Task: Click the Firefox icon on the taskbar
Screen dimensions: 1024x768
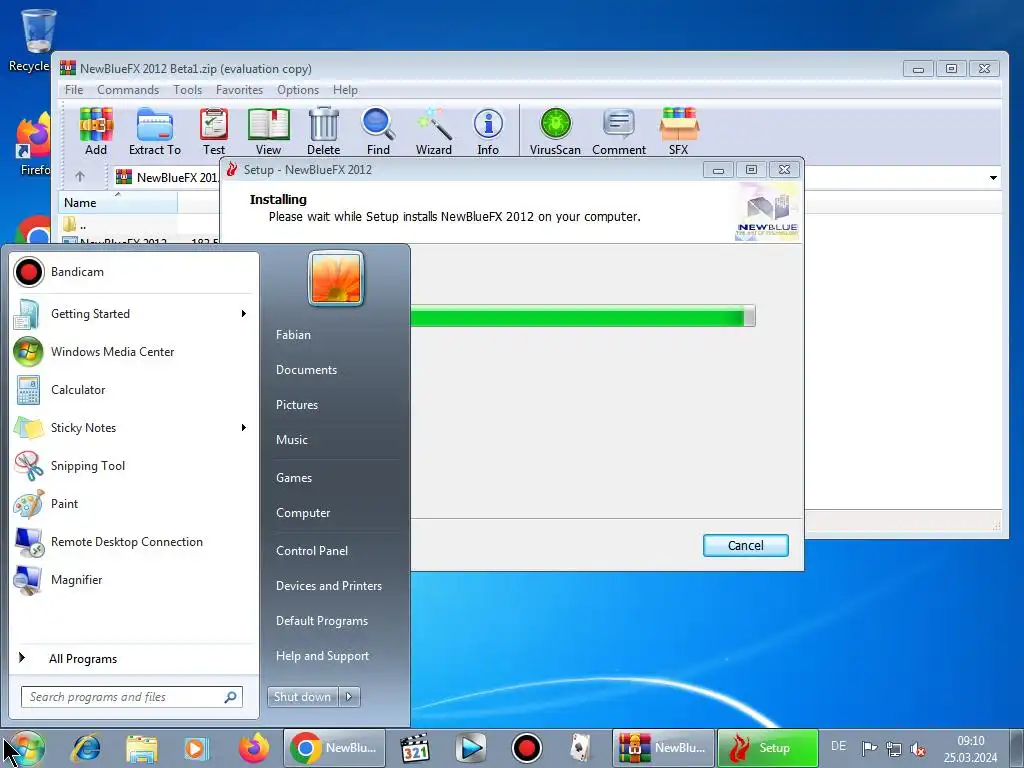Action: pos(254,748)
